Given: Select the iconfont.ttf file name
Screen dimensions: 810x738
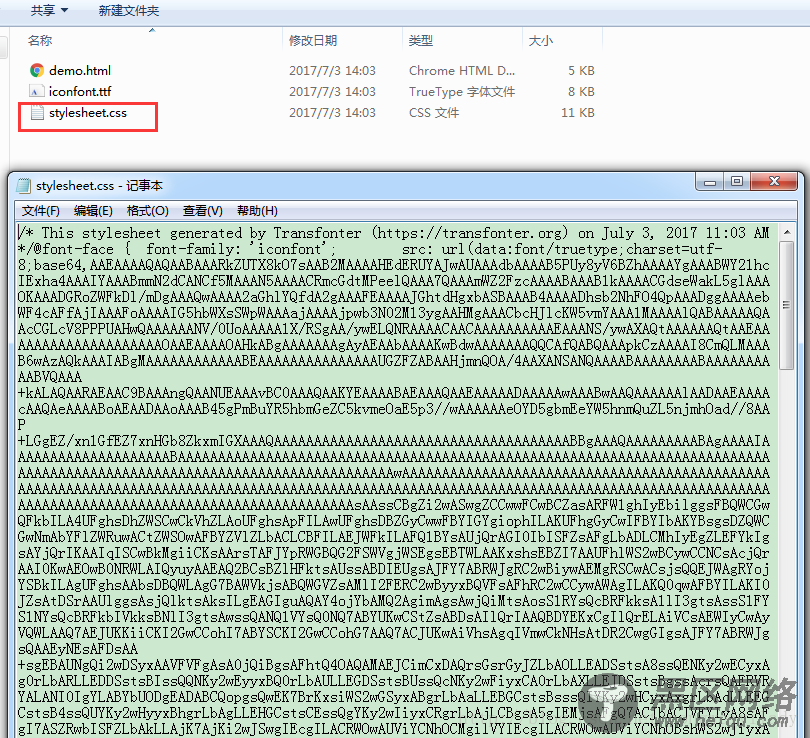Looking at the screenshot, I should tap(80, 91).
